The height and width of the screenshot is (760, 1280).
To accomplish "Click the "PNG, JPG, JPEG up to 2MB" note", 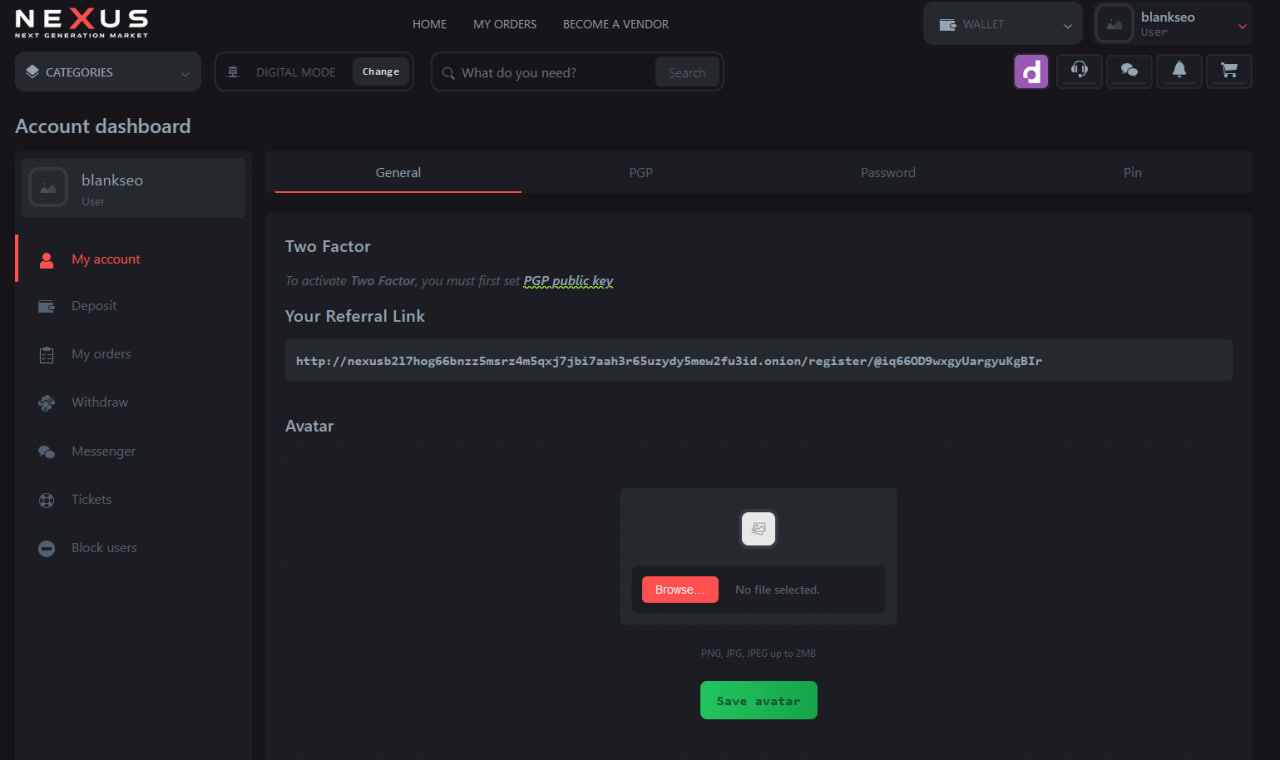I will (x=758, y=653).
